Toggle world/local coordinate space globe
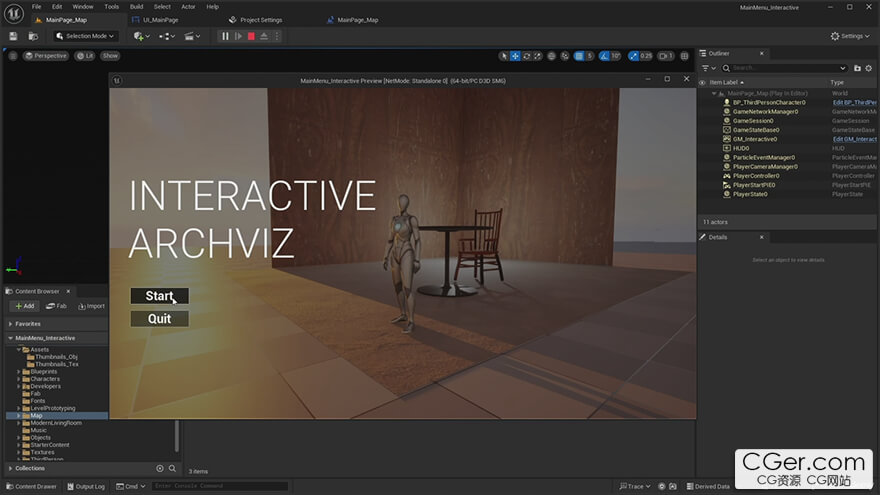 (551, 56)
